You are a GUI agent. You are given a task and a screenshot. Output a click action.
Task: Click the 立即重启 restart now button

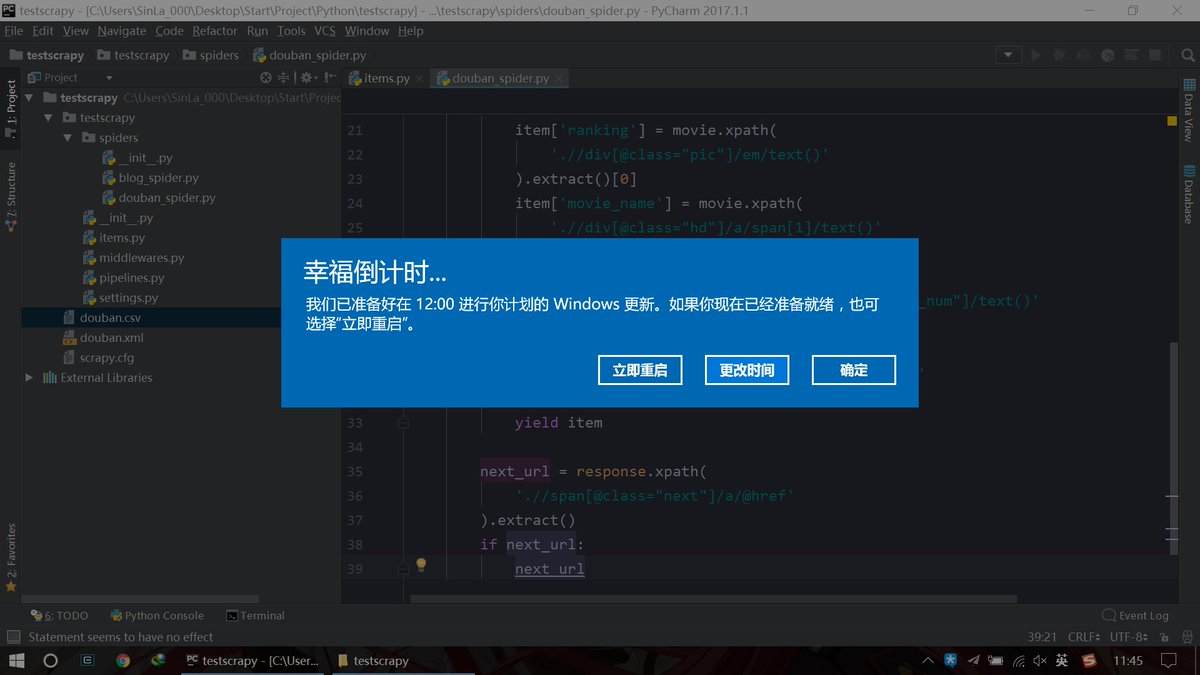pos(640,370)
